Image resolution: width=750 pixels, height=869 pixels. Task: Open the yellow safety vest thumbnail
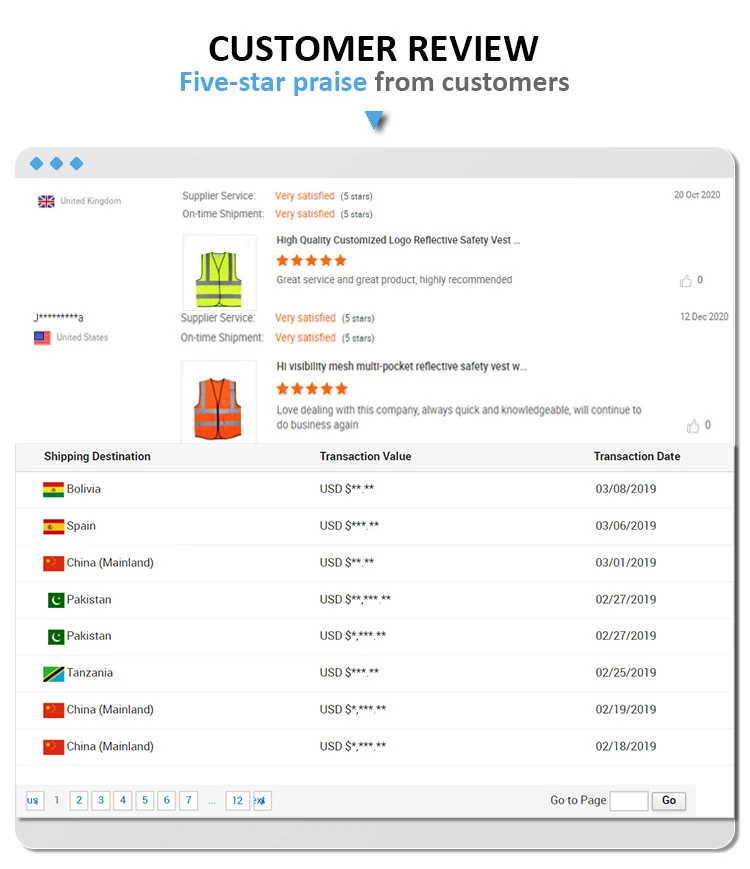tap(219, 272)
